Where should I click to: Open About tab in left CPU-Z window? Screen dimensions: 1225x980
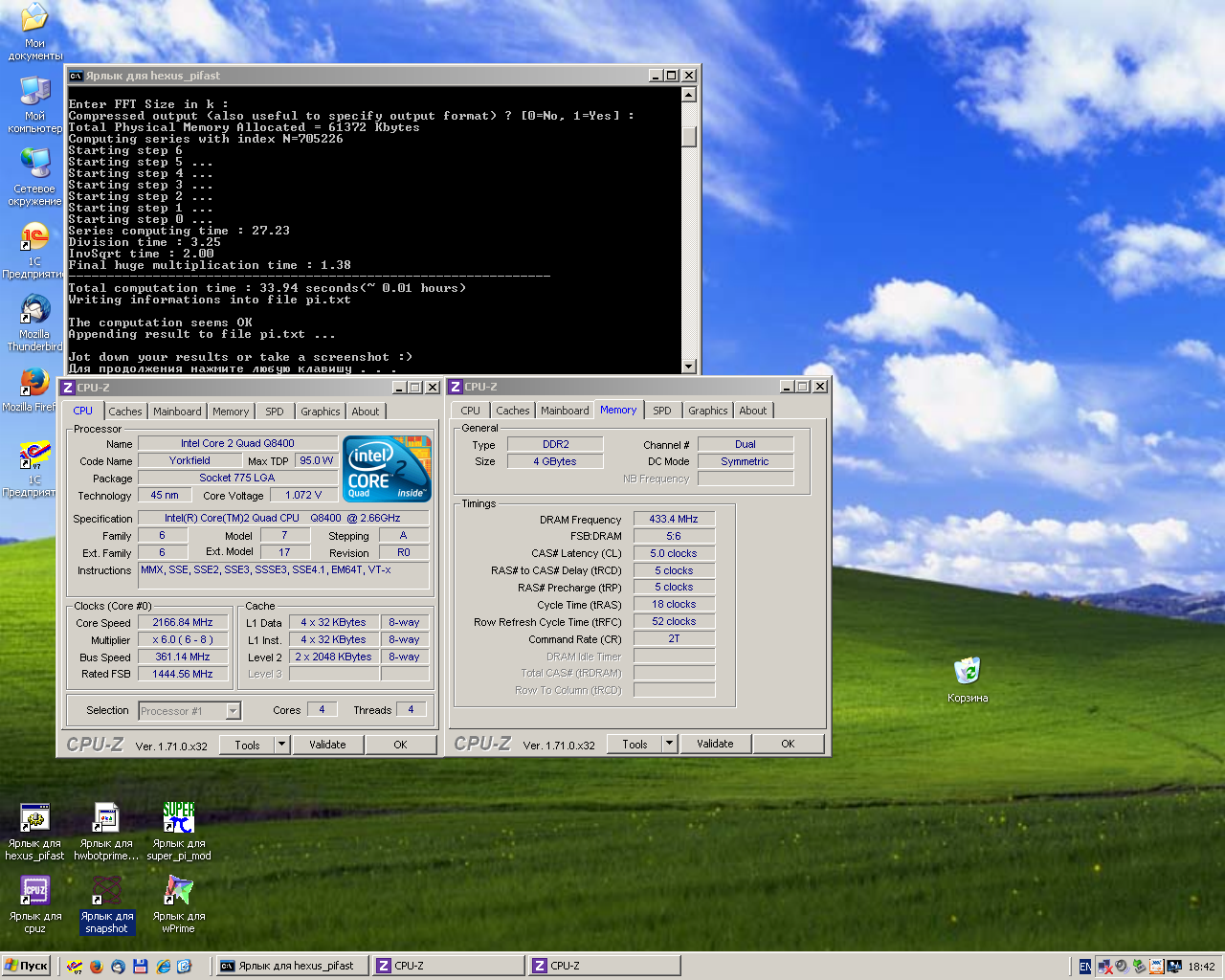(x=366, y=412)
